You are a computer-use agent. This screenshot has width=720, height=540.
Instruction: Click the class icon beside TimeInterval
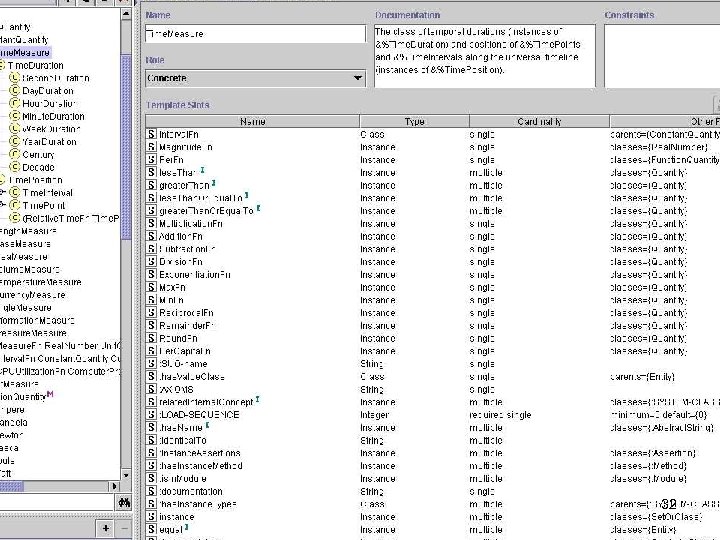point(15,192)
